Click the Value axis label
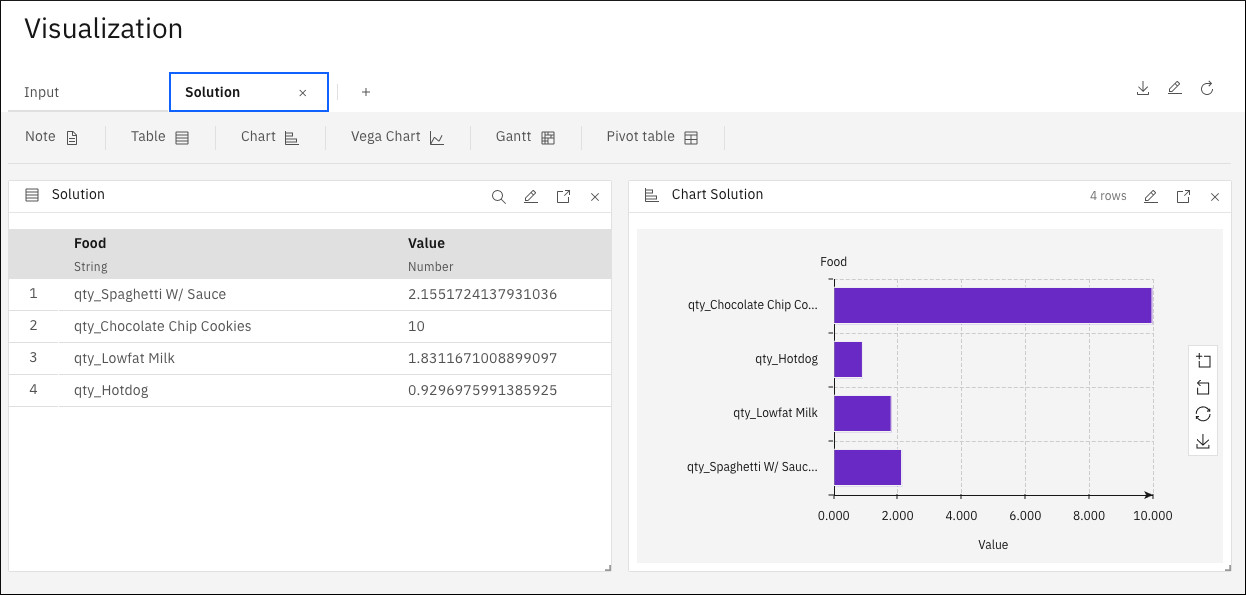The height and width of the screenshot is (595, 1246). (993, 545)
